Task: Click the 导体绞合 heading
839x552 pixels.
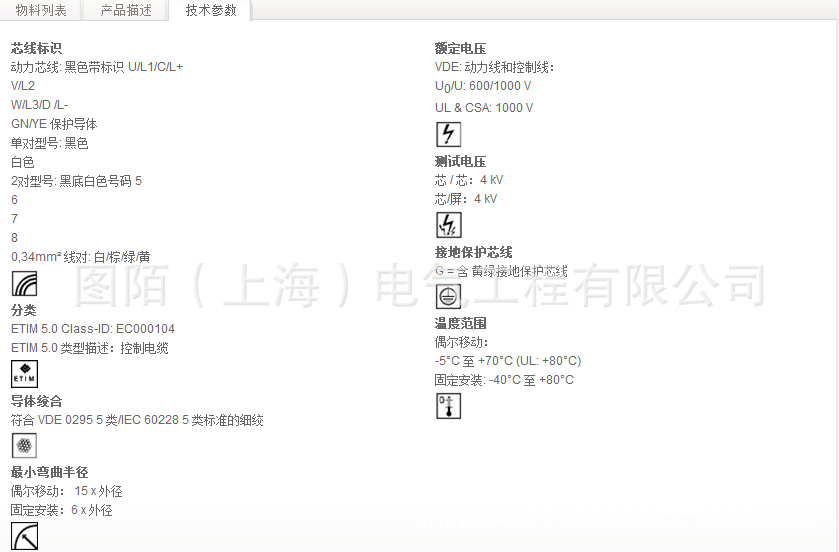Action: (x=36, y=401)
